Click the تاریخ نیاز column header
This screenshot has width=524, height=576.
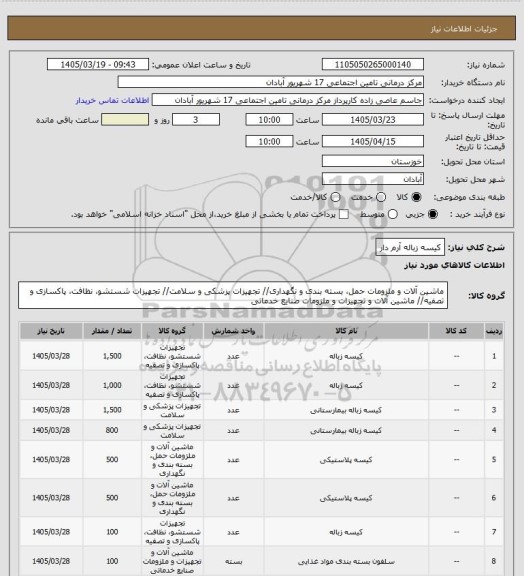tap(51, 331)
